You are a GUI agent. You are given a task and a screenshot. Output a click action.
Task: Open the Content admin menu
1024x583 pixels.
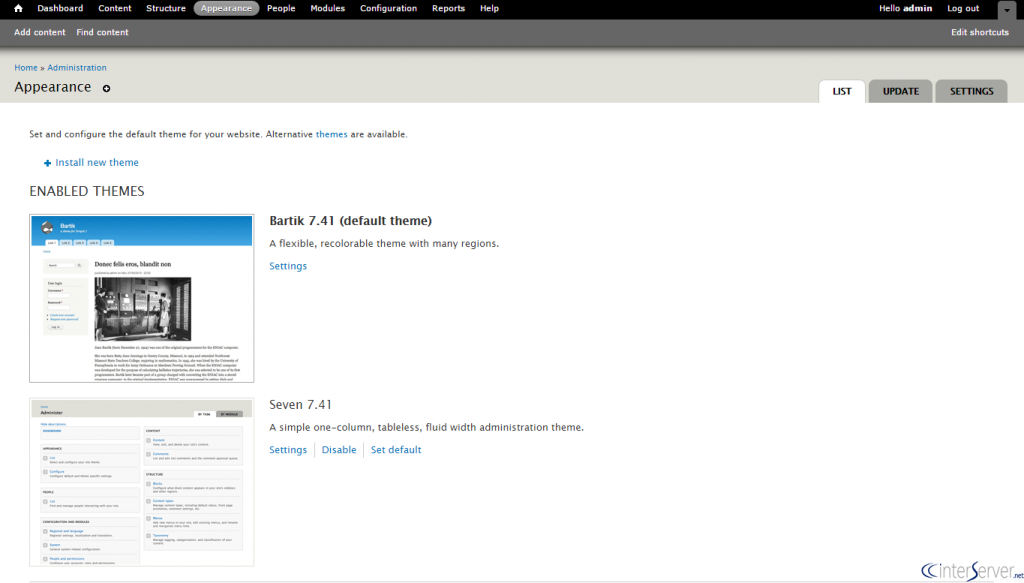[x=115, y=8]
